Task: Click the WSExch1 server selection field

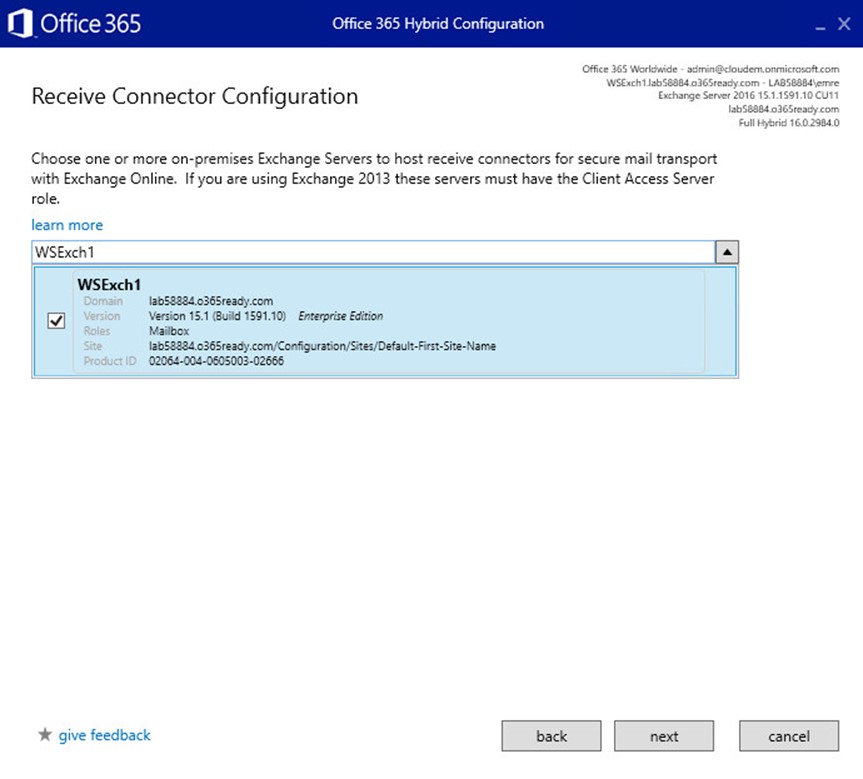Action: [373, 252]
